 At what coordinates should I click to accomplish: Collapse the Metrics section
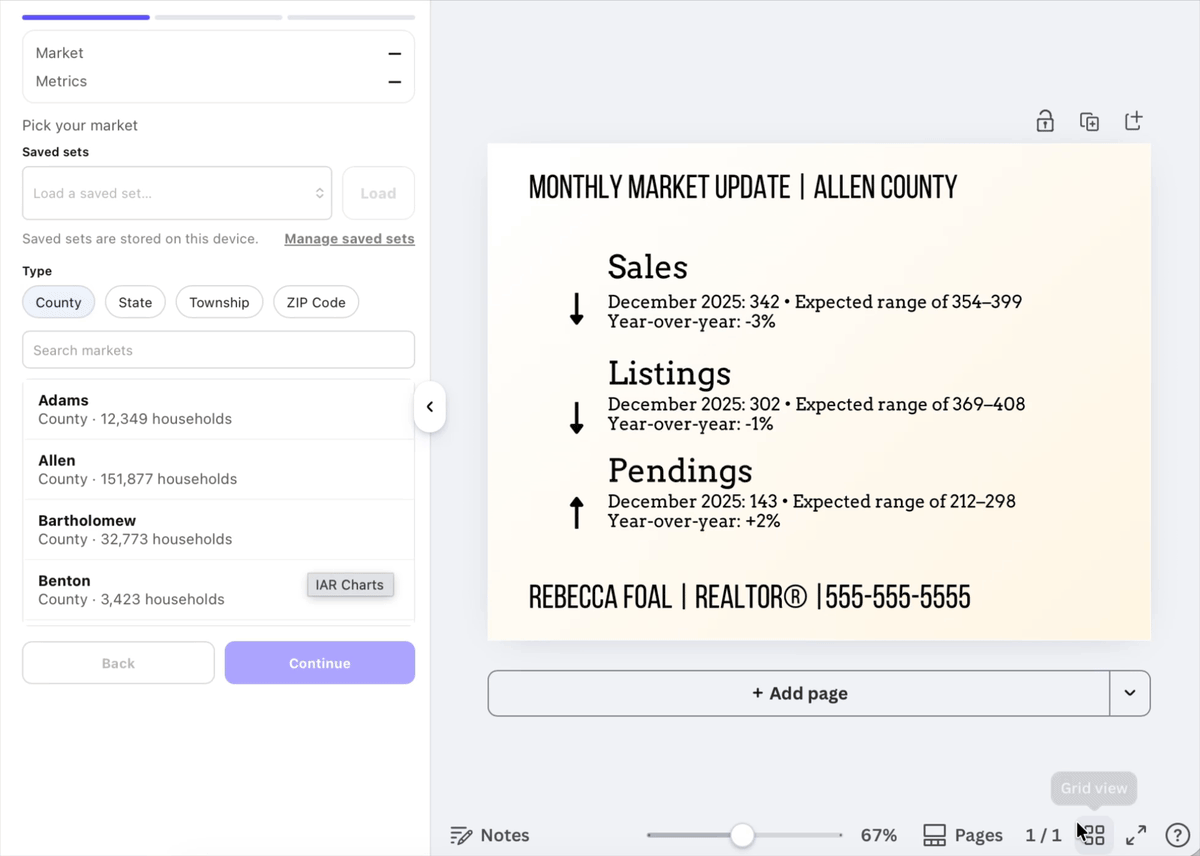click(394, 81)
